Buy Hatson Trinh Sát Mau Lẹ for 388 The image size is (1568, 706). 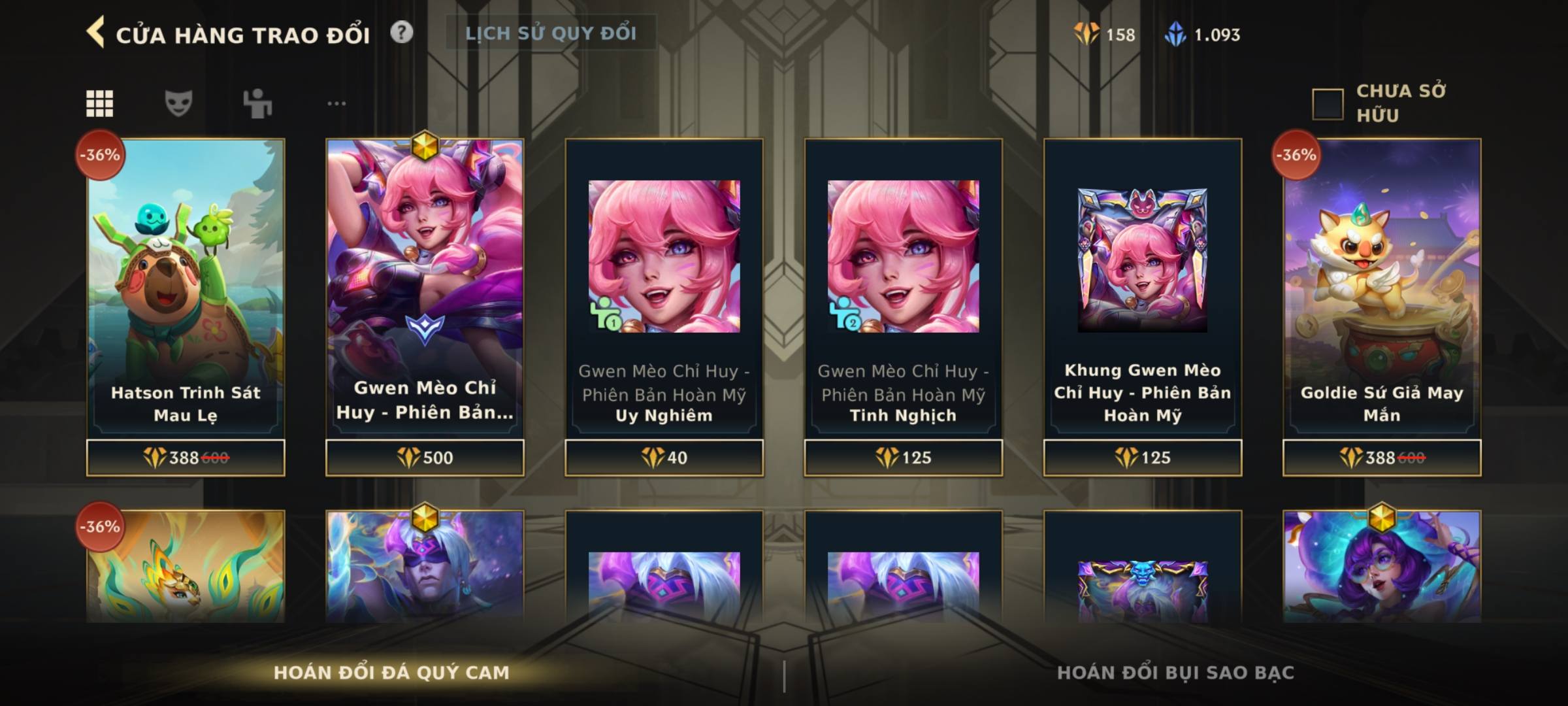pyautogui.click(x=186, y=458)
